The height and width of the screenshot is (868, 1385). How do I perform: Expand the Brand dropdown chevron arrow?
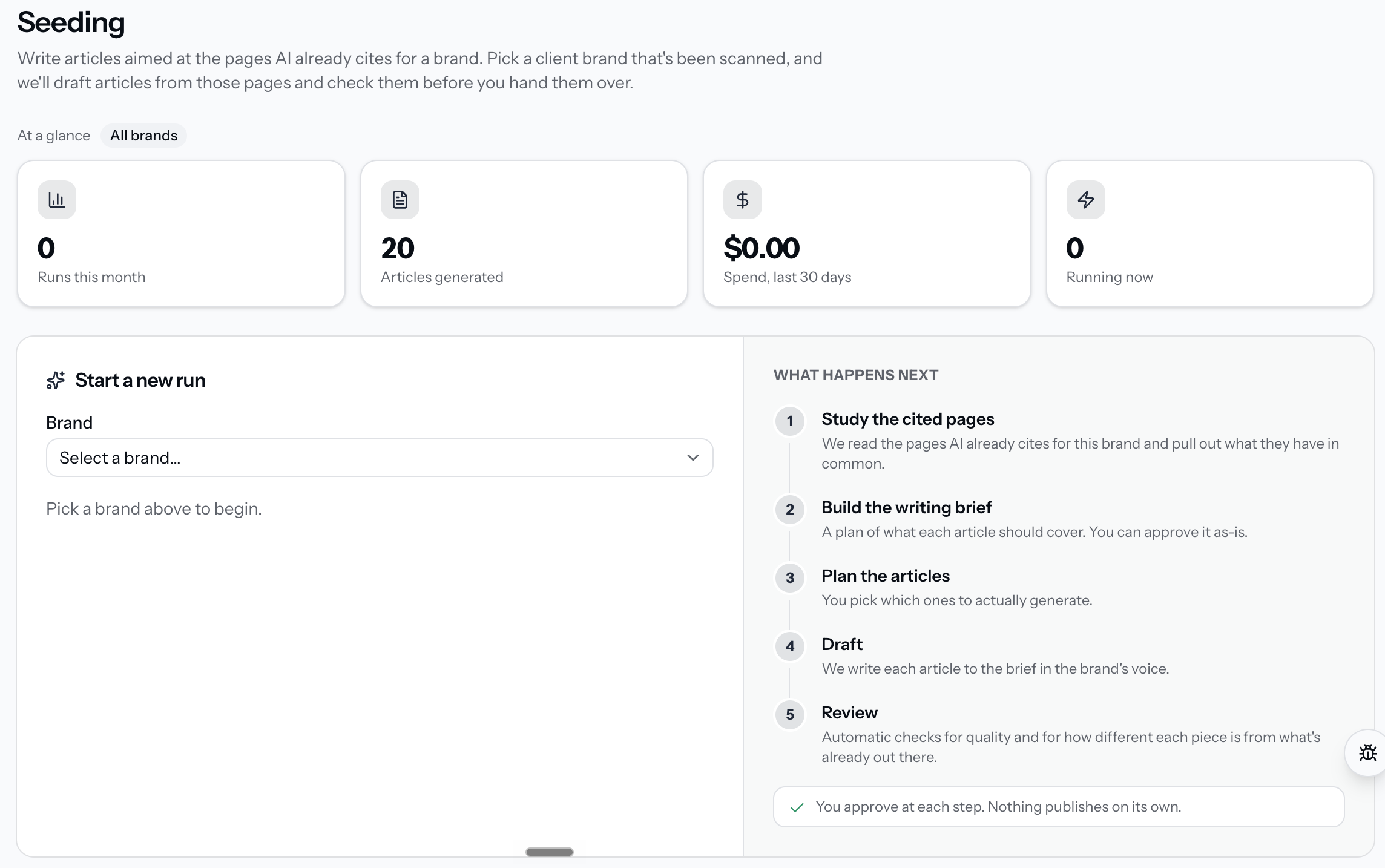(x=693, y=458)
